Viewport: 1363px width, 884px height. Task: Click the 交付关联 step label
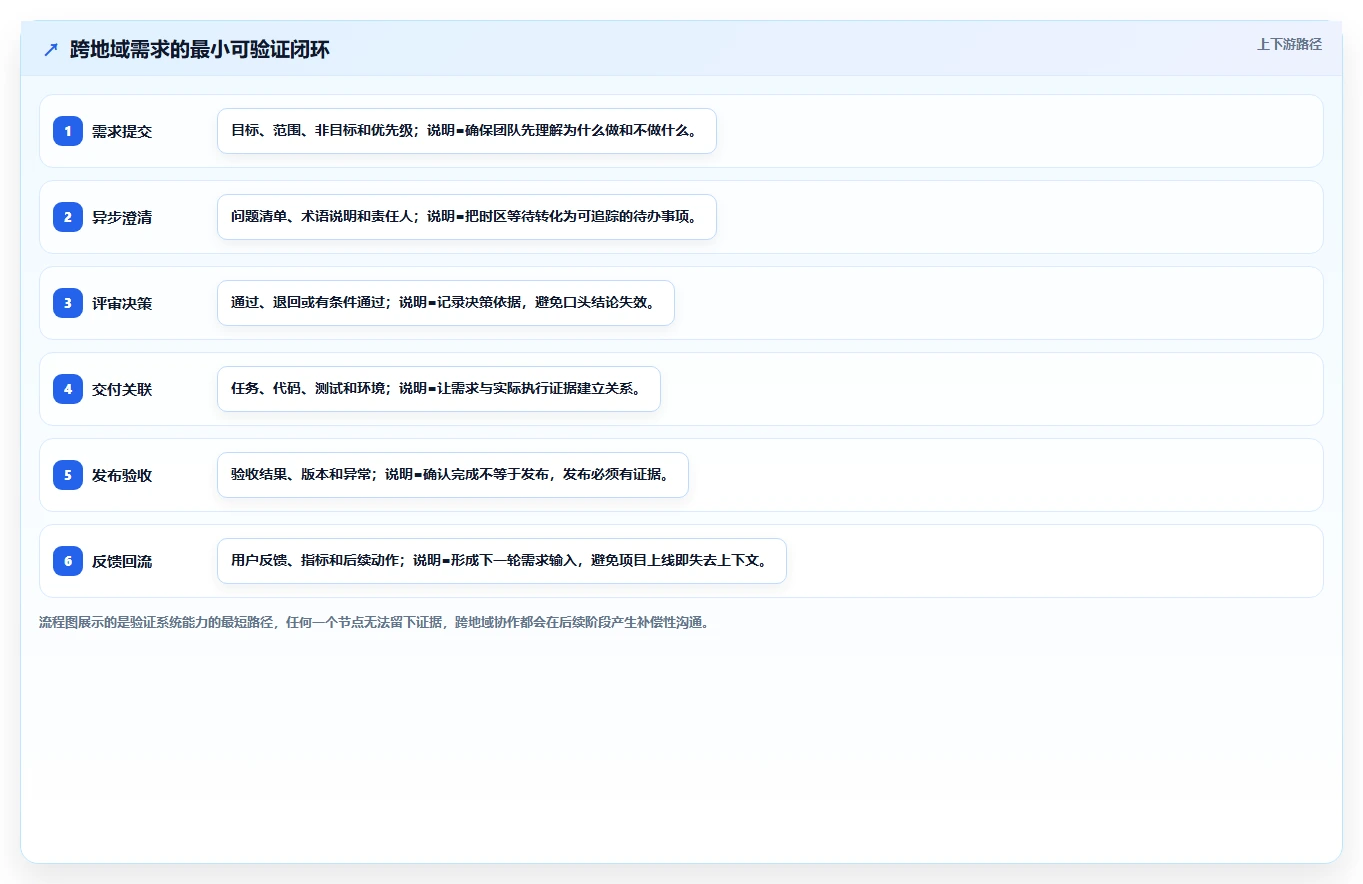click(122, 390)
